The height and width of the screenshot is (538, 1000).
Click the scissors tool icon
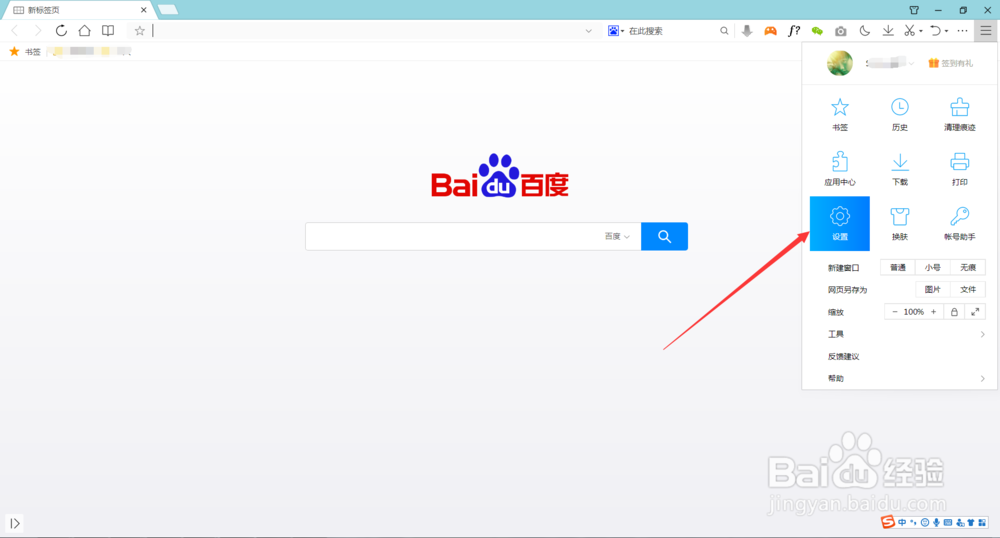pos(909,31)
